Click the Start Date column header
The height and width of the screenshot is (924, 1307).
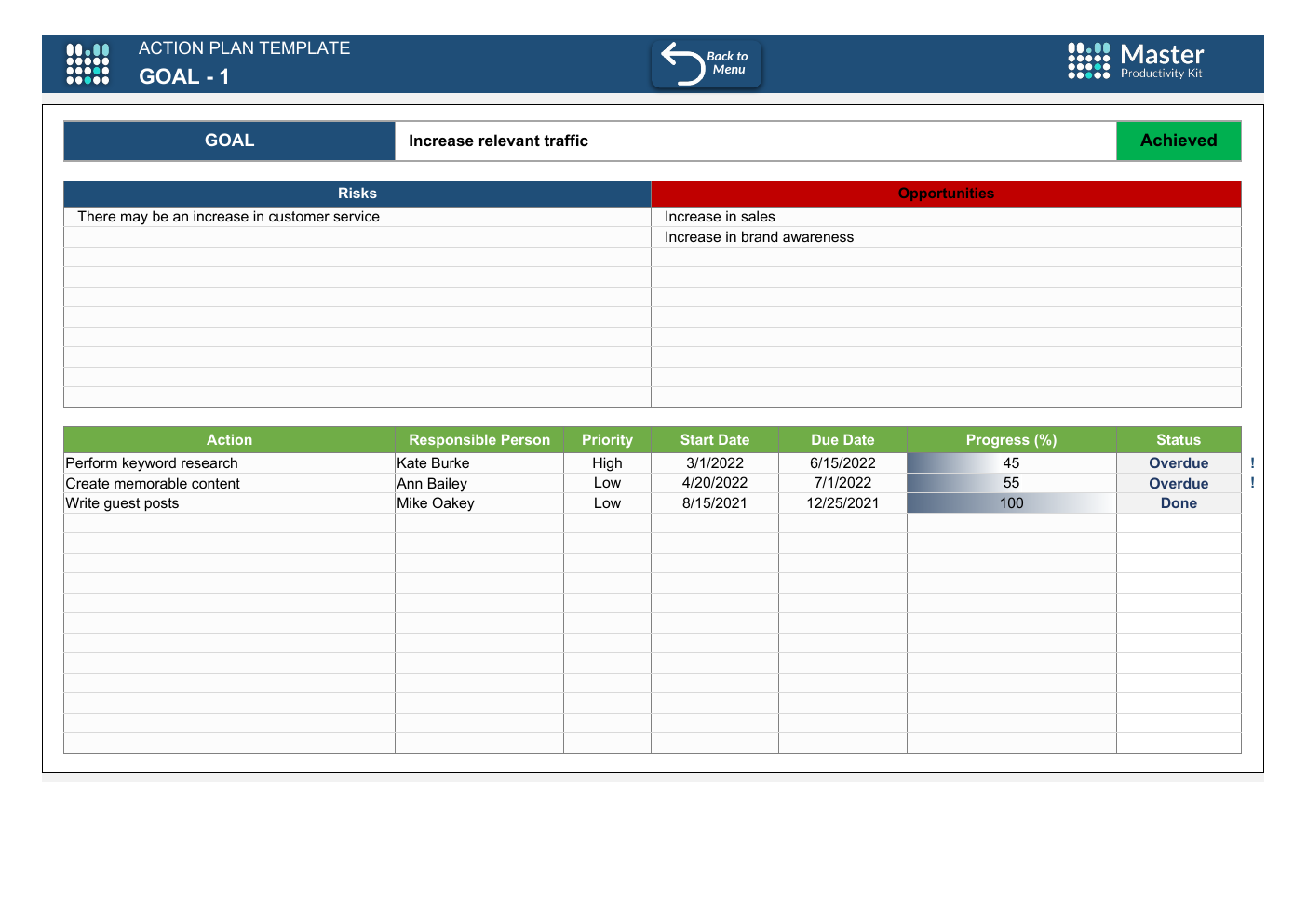[x=715, y=440]
